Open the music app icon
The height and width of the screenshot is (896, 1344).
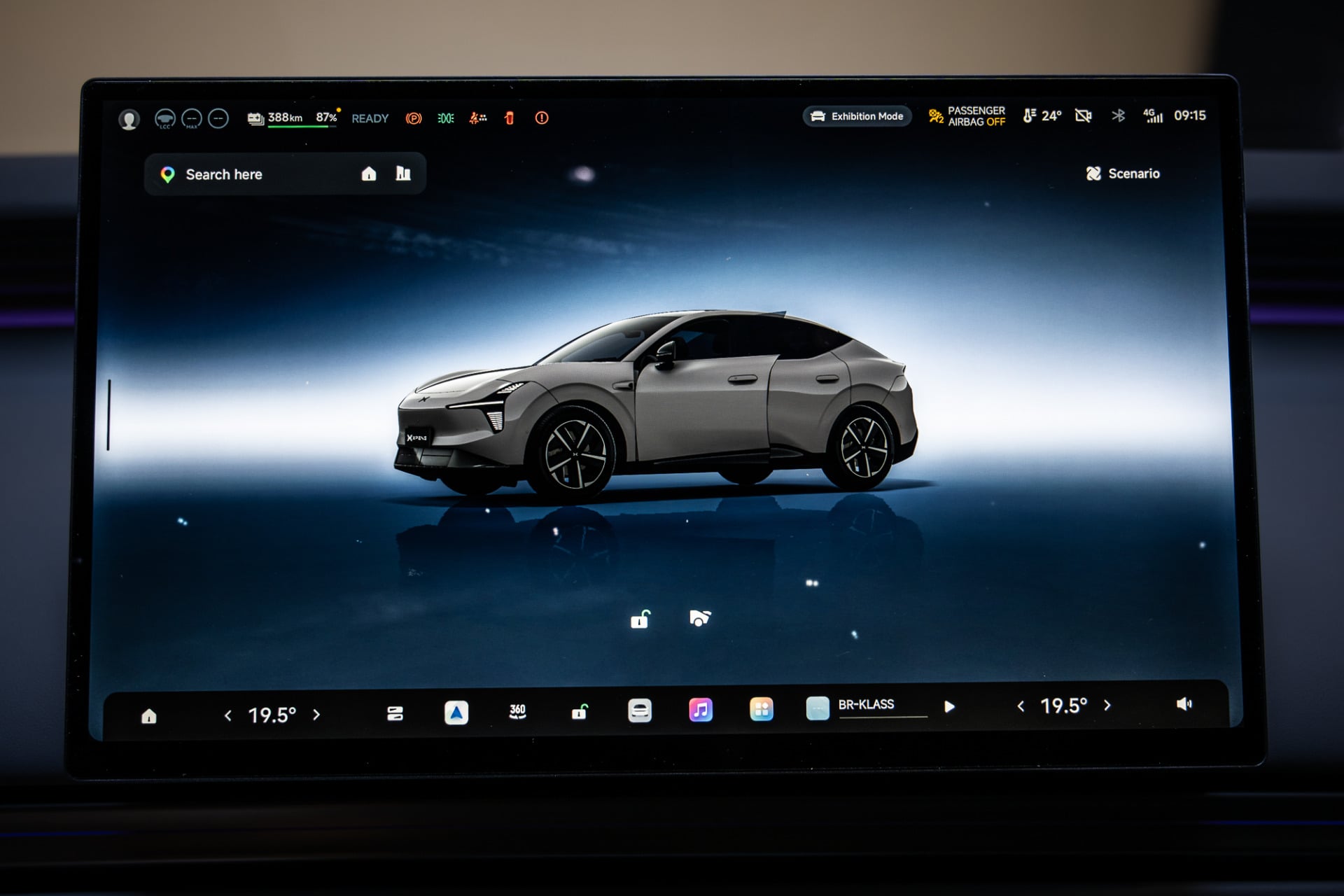pos(701,710)
